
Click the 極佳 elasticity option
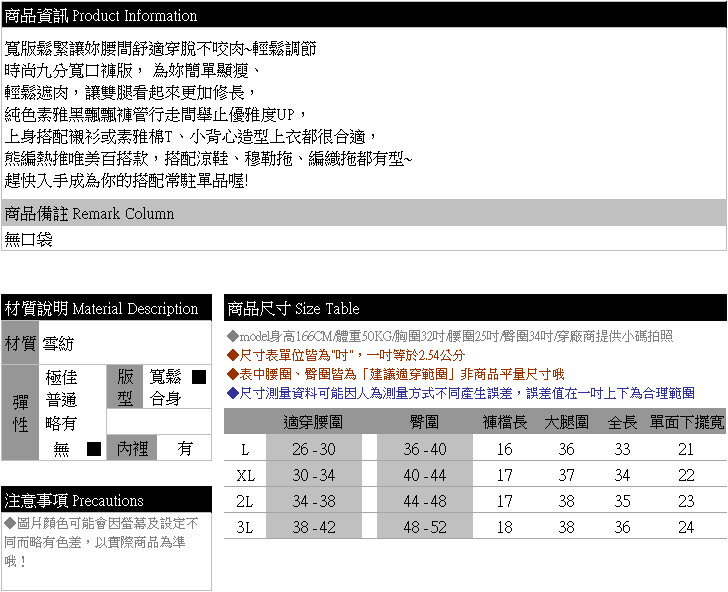[x=61, y=377]
